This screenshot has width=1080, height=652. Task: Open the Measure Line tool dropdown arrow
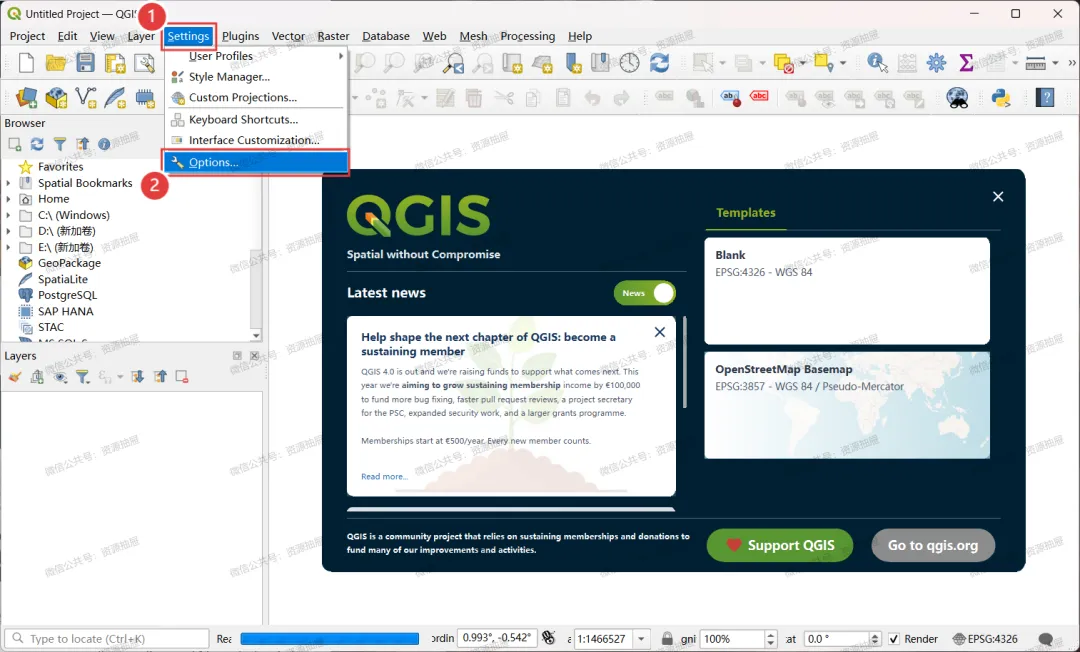pyautogui.click(x=1055, y=63)
